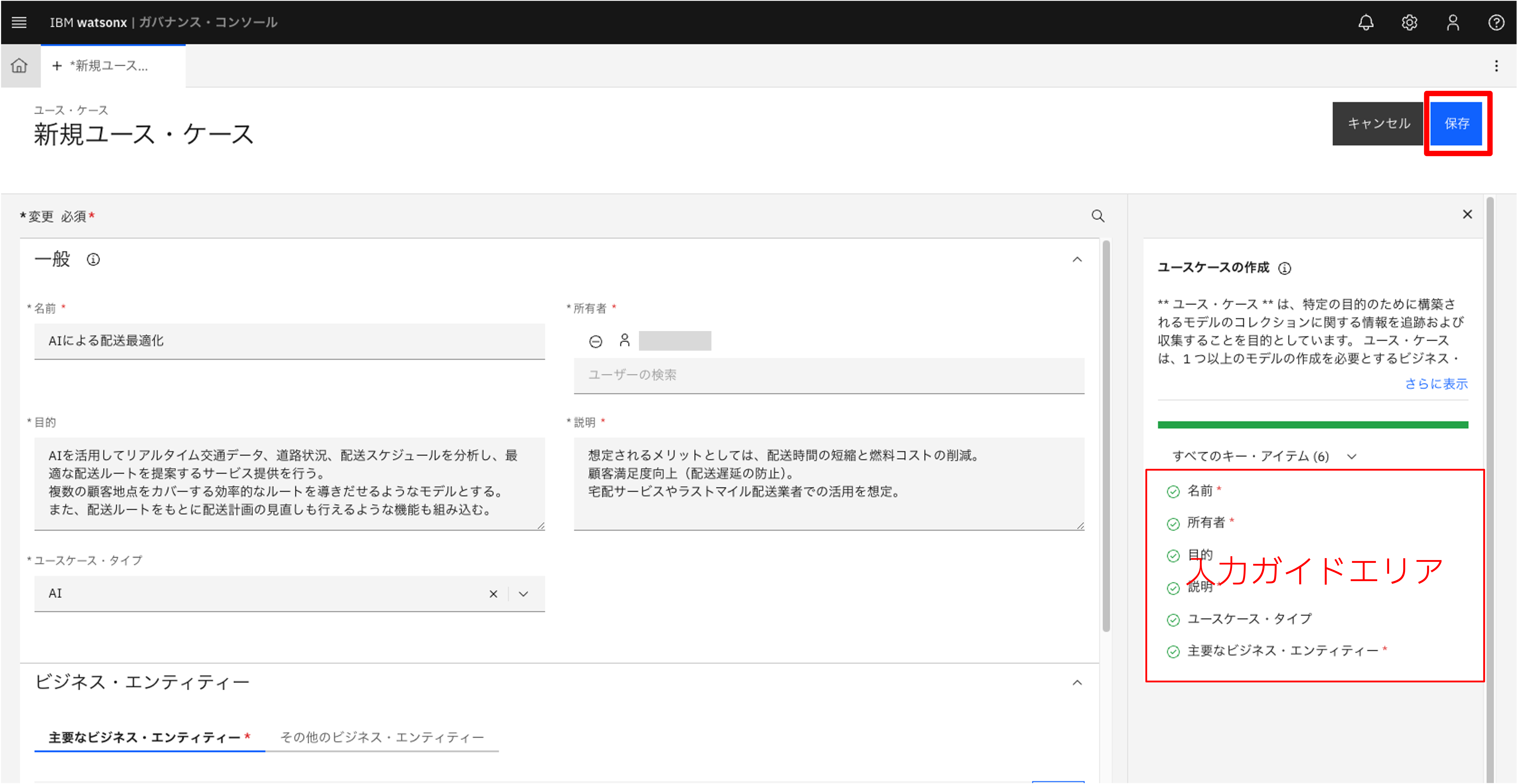
Task: Remove the assigned owner with minus icon
Action: pos(595,341)
